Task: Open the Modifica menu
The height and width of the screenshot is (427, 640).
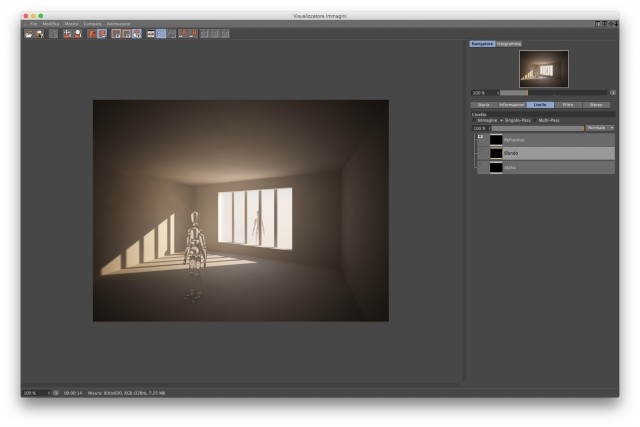Action: [x=51, y=24]
